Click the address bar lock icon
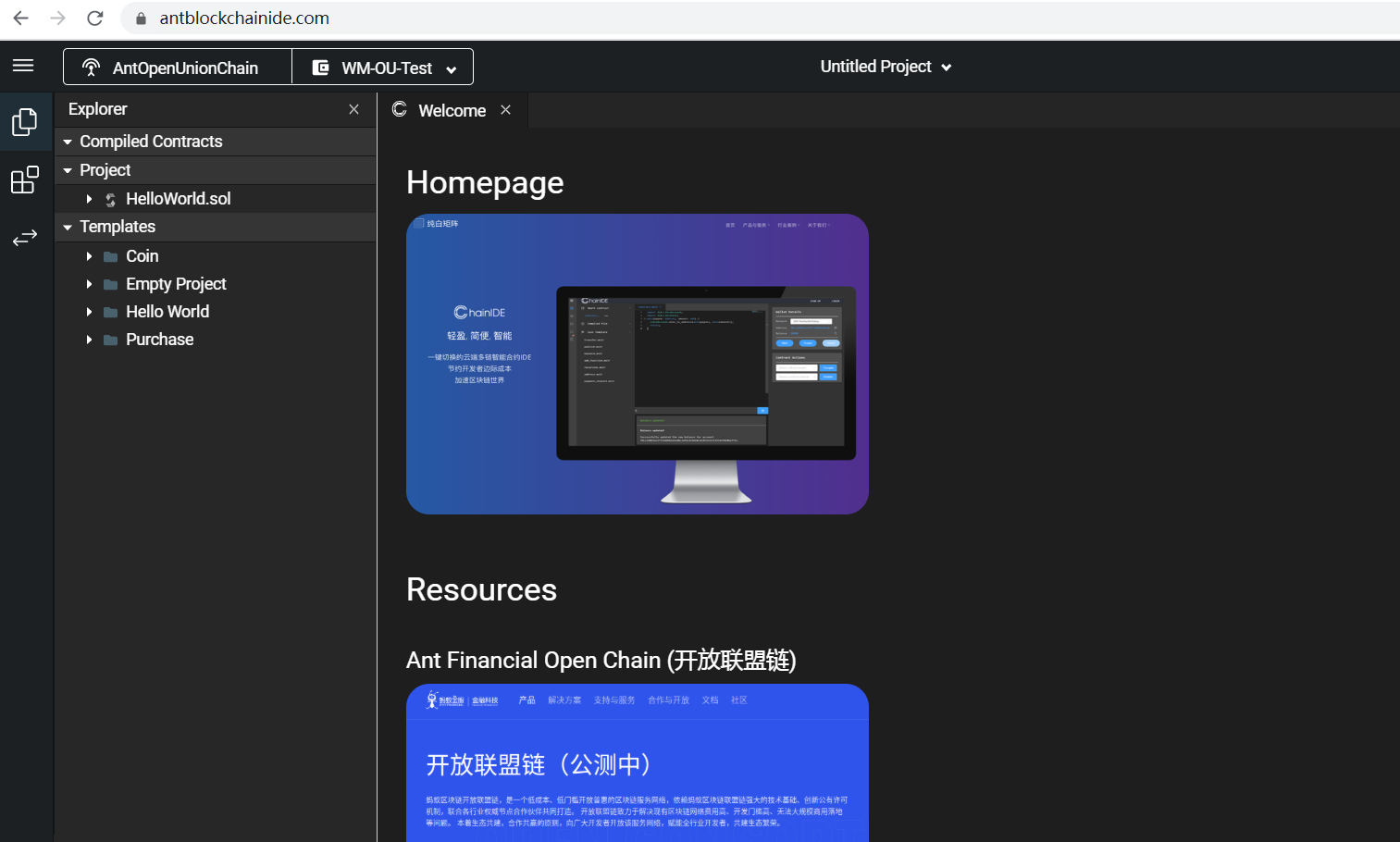This screenshot has width=1400, height=842. 141,19
